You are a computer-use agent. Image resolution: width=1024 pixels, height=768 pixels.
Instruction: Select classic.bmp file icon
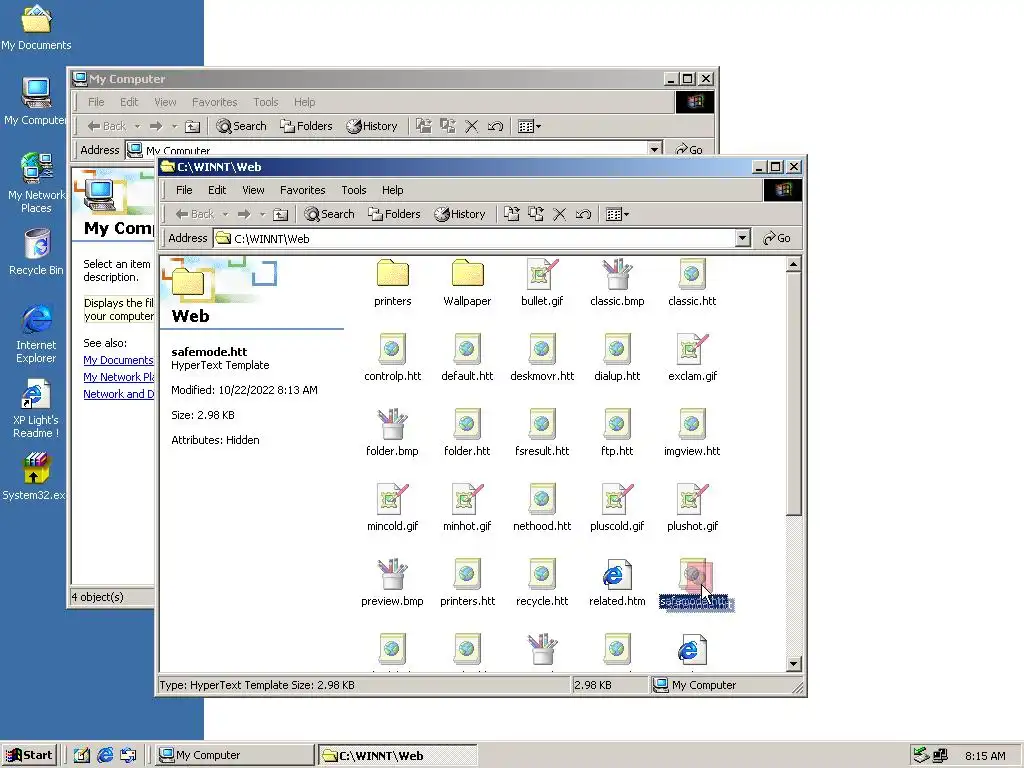(617, 273)
